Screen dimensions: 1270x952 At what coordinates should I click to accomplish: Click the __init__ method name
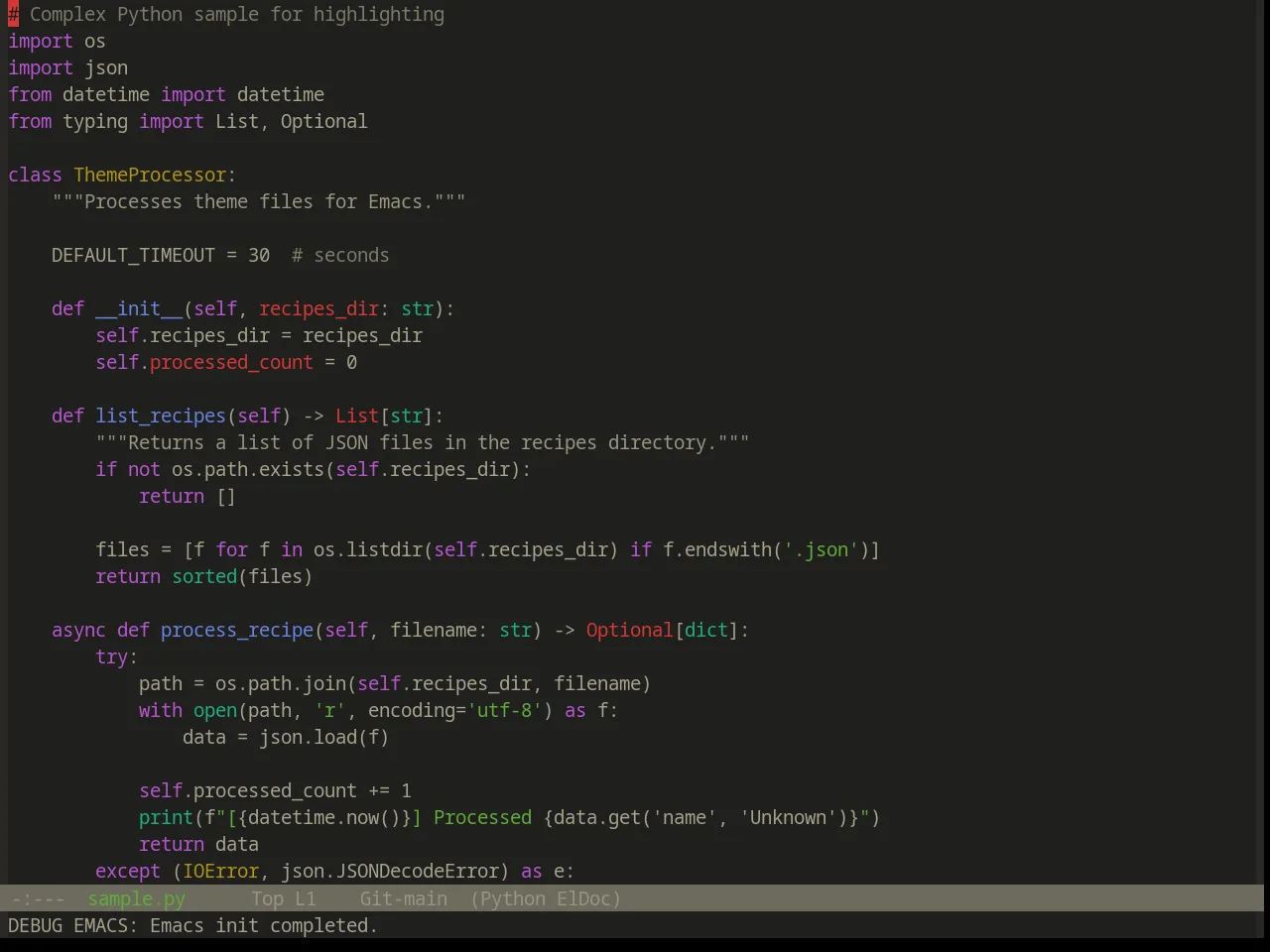[139, 308]
